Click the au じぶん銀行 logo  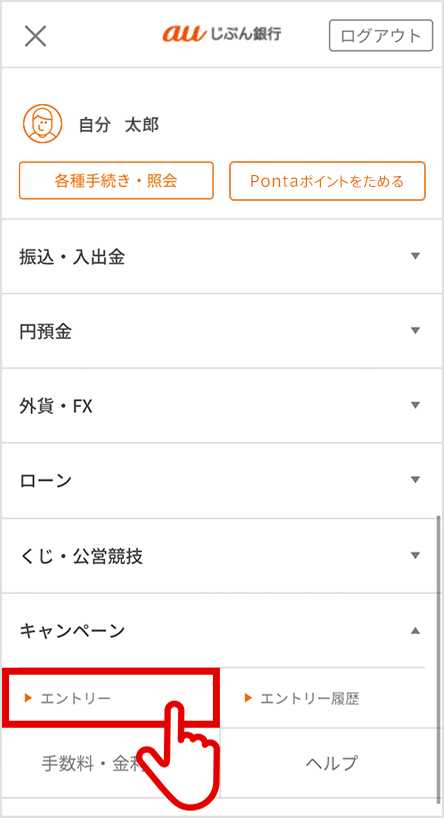(222, 34)
